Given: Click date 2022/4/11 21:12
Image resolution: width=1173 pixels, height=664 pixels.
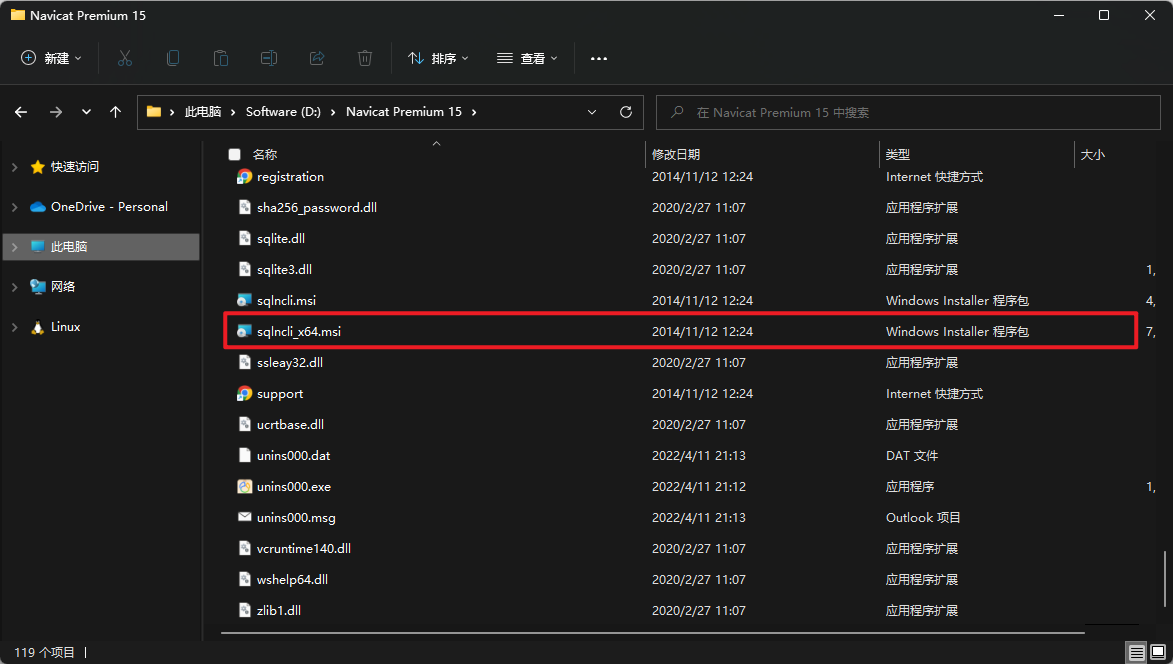Looking at the screenshot, I should (699, 487).
